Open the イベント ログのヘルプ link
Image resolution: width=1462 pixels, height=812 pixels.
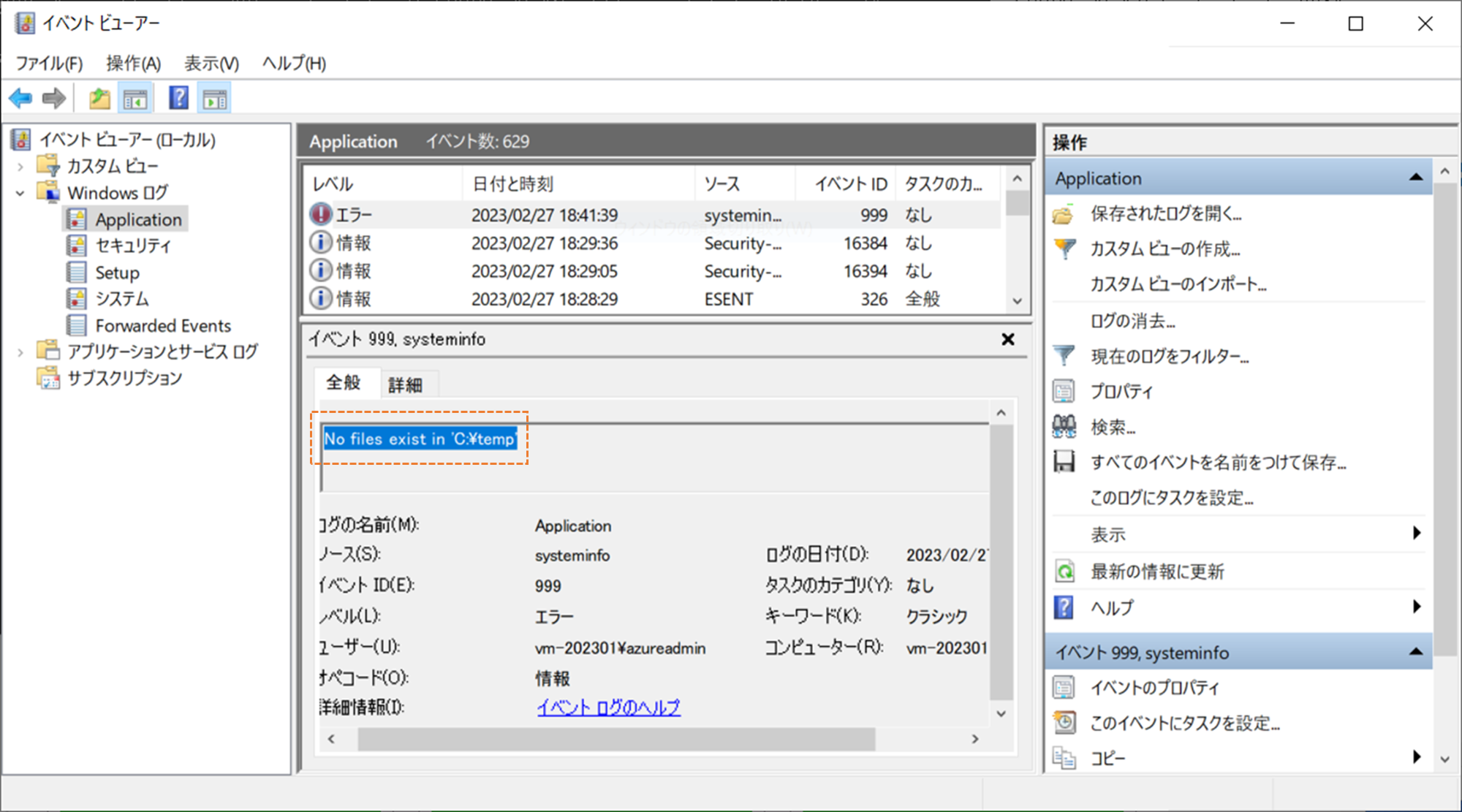coord(608,707)
